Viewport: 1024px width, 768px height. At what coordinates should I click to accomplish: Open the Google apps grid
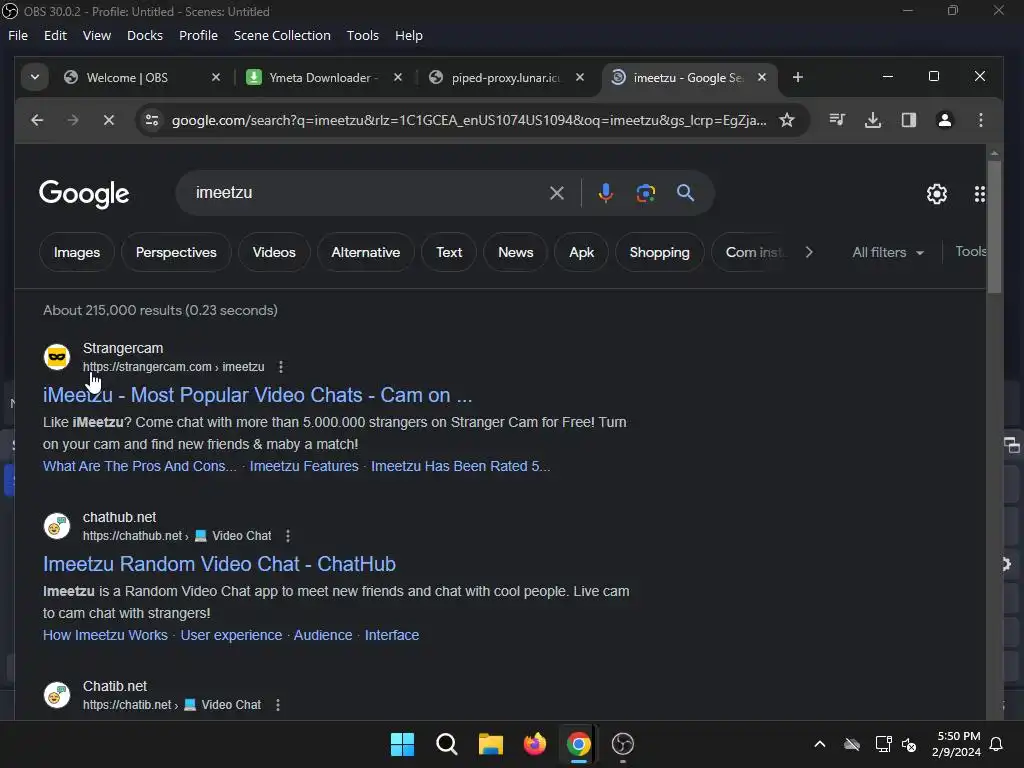[979, 194]
